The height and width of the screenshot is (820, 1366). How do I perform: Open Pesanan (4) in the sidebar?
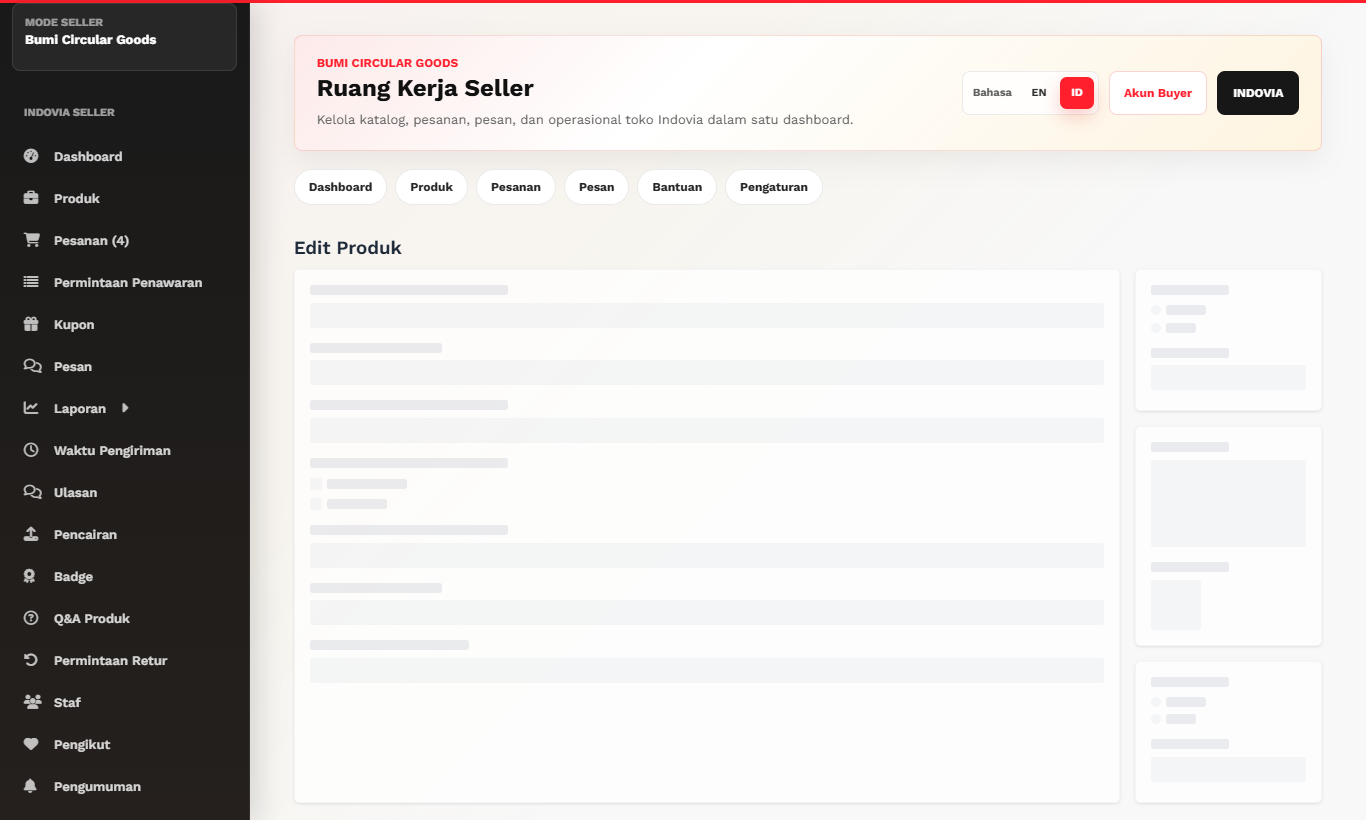[x=91, y=240]
